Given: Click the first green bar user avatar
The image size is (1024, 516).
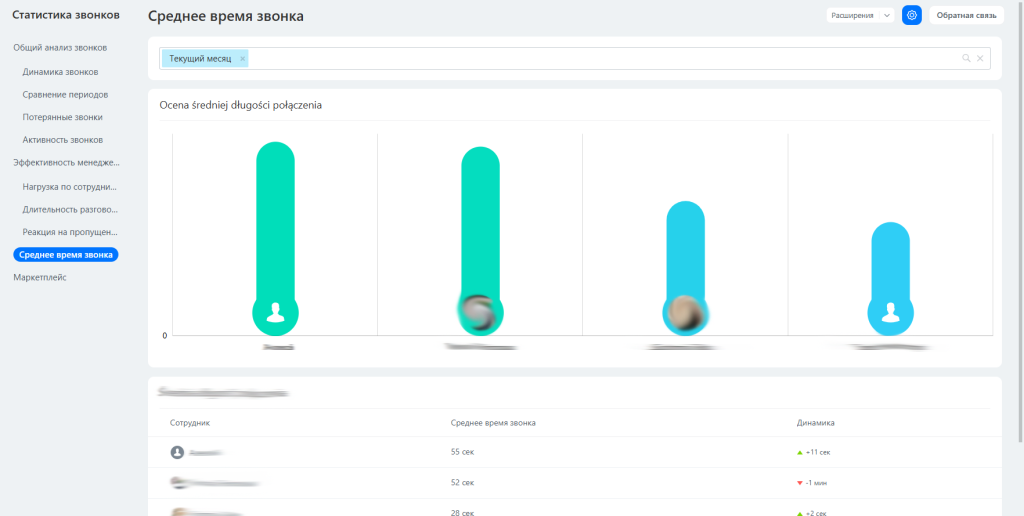Looking at the screenshot, I should 275,313.
